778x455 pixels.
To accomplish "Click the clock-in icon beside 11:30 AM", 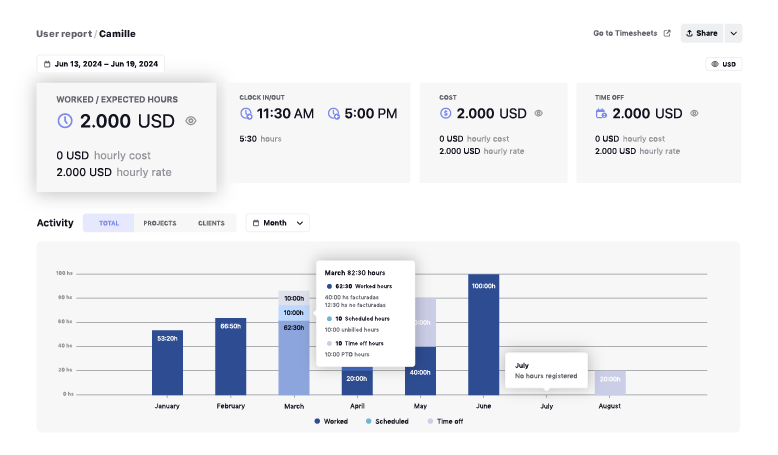I will click(x=247, y=114).
